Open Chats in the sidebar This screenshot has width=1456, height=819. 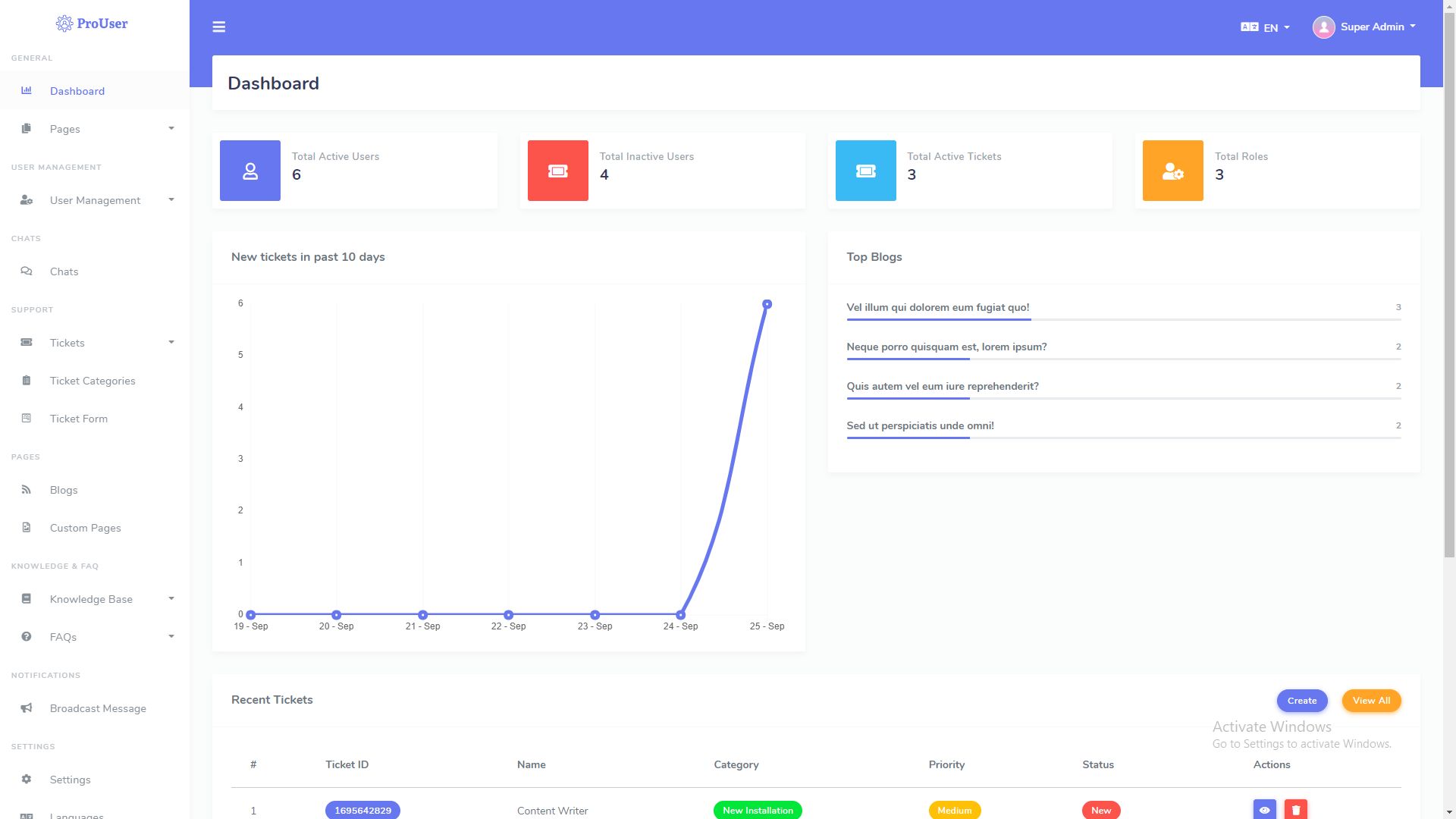tap(95, 271)
